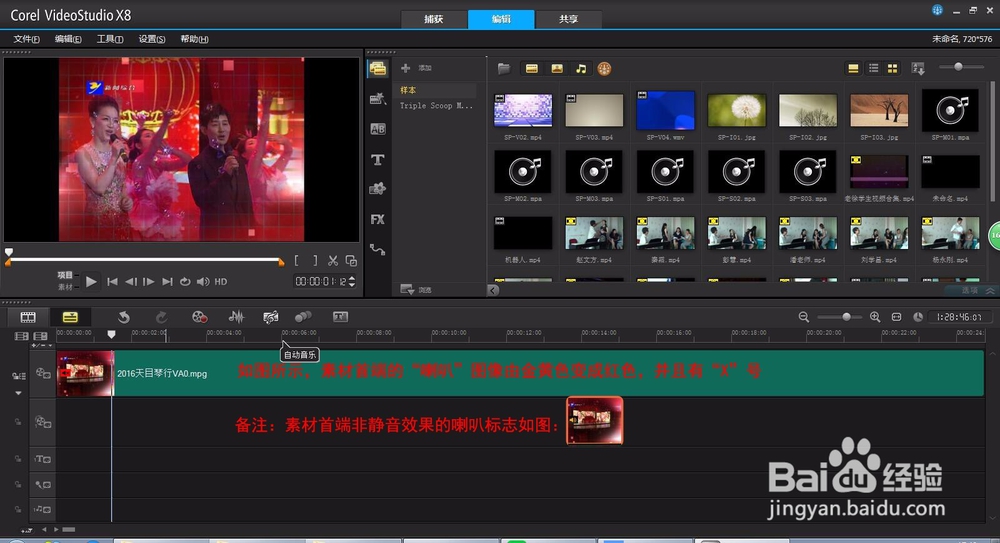The height and width of the screenshot is (543, 1000).
Task: Select the Triple Scoop M... folder
Action: coord(437,106)
